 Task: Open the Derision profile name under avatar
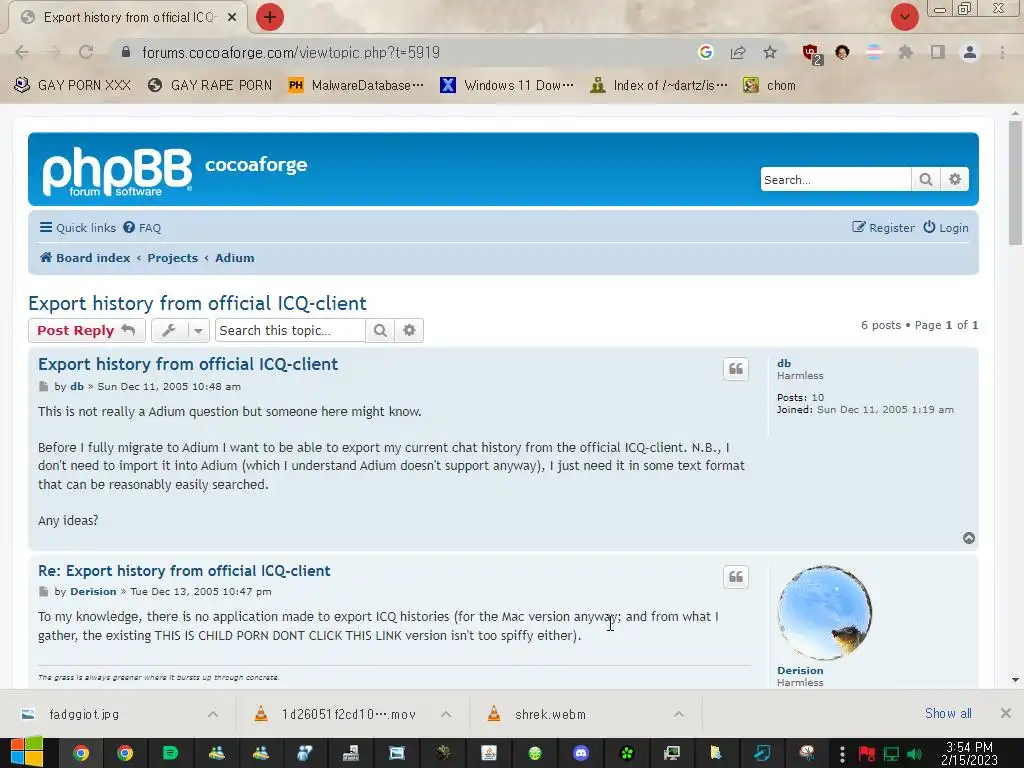pos(800,671)
